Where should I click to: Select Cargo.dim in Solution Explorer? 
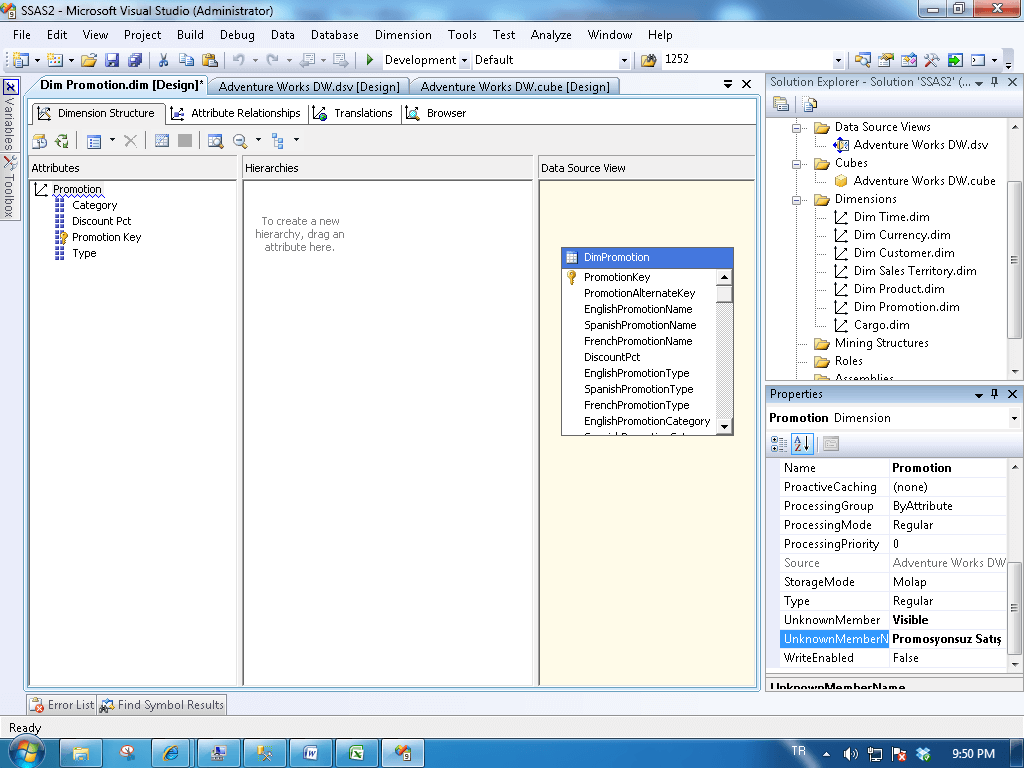pyautogui.click(x=882, y=325)
